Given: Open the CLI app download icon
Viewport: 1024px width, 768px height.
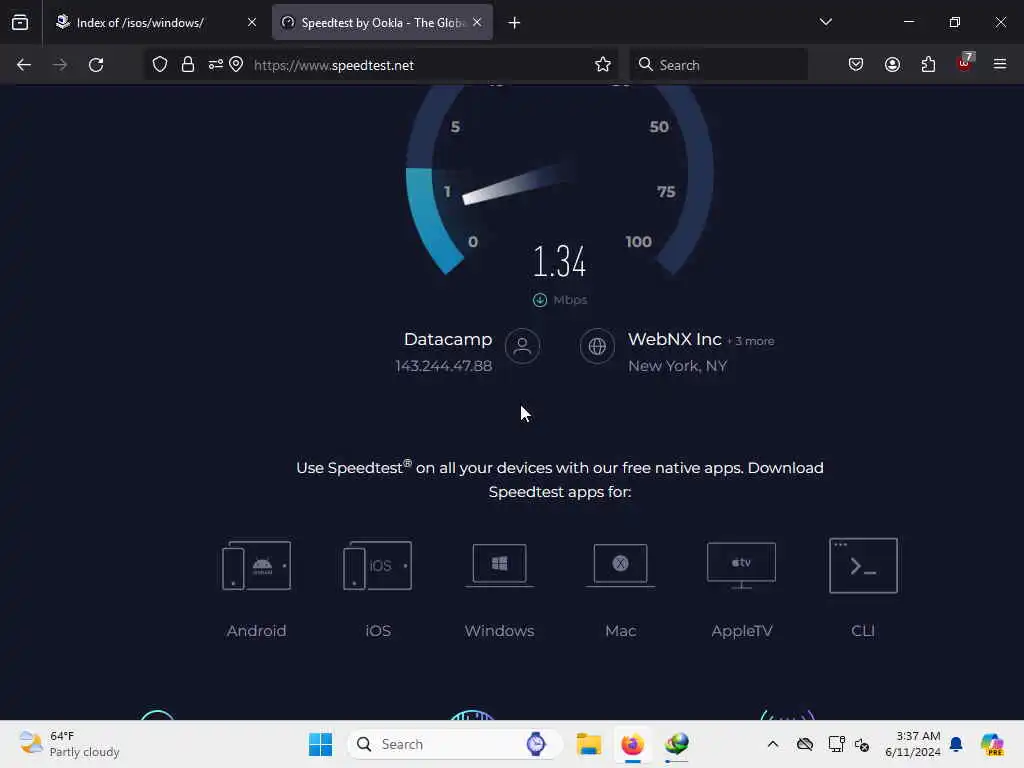Looking at the screenshot, I should [863, 566].
